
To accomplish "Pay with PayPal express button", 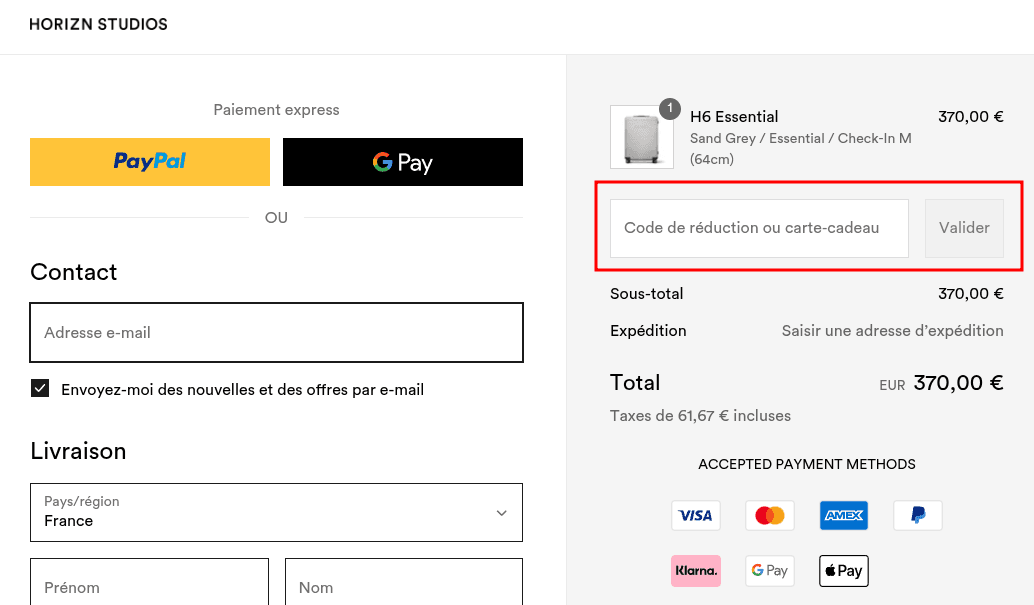I will [150, 162].
